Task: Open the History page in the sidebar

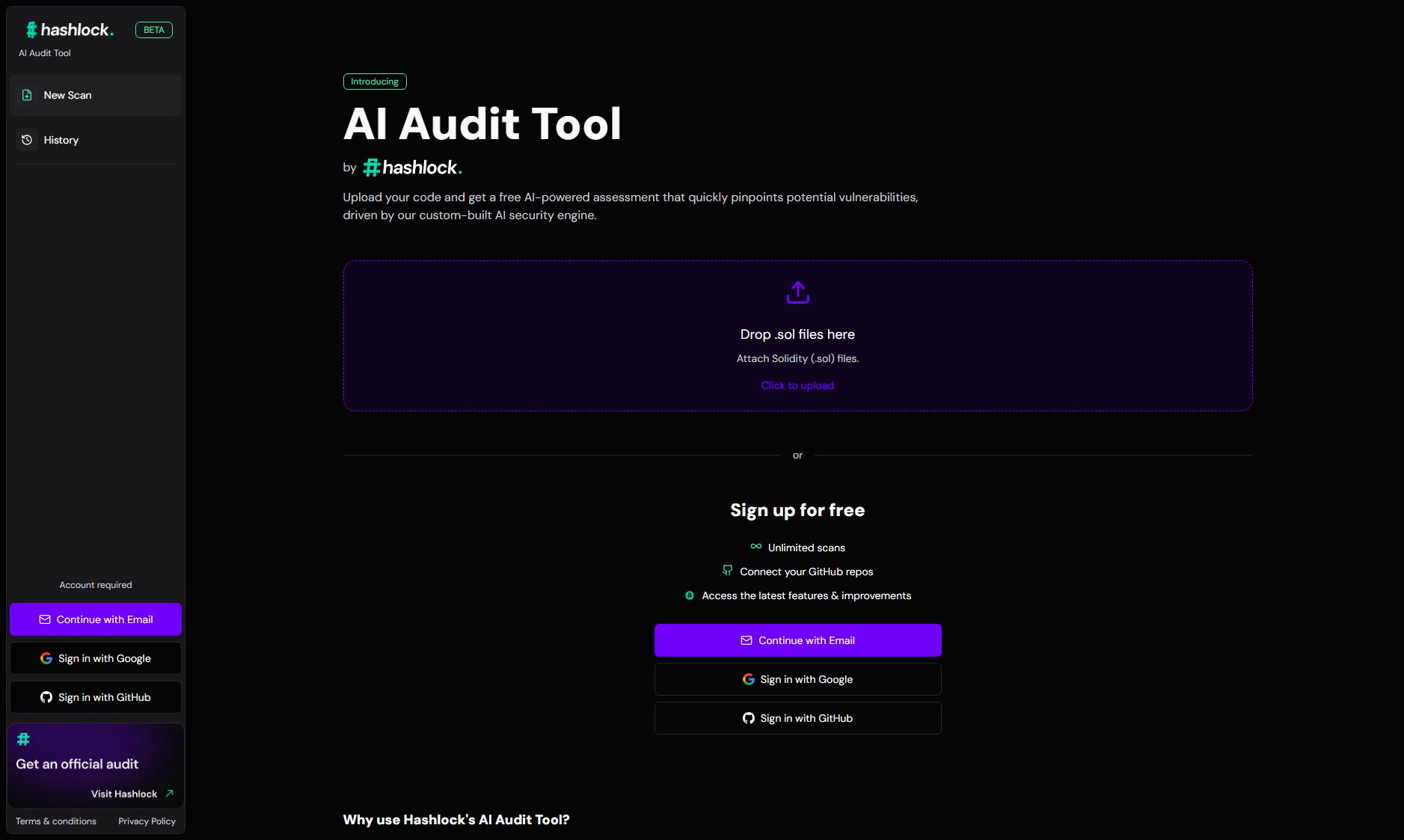Action: 96,140
